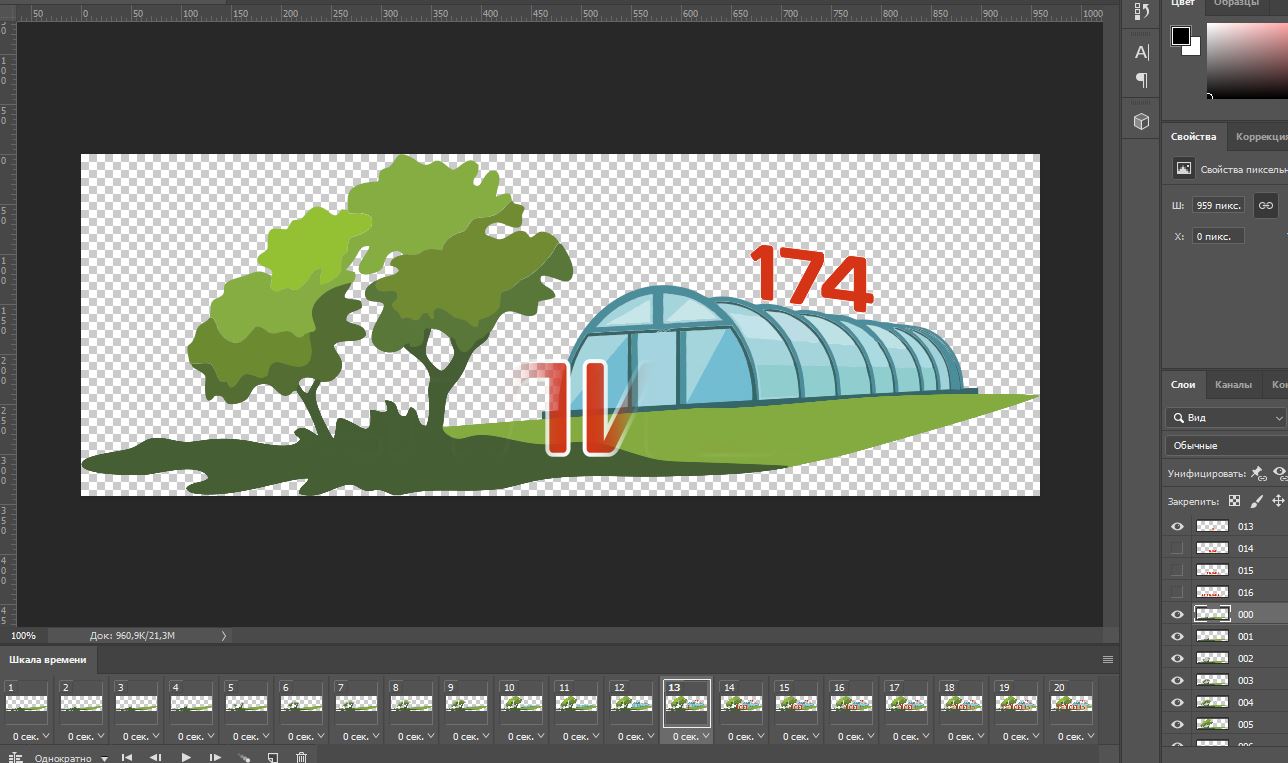The image size is (1288, 763).
Task: Open the History panel icon
Action: coord(1142,11)
